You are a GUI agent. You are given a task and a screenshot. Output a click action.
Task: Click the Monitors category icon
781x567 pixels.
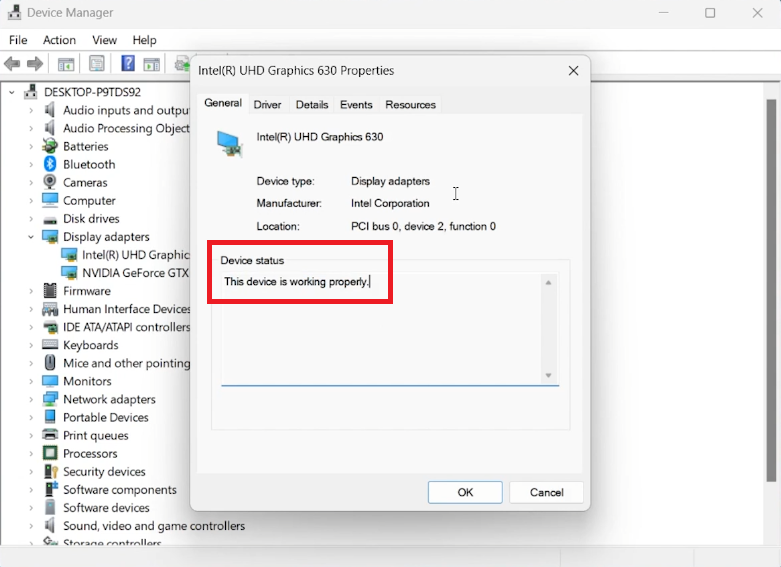(50, 381)
